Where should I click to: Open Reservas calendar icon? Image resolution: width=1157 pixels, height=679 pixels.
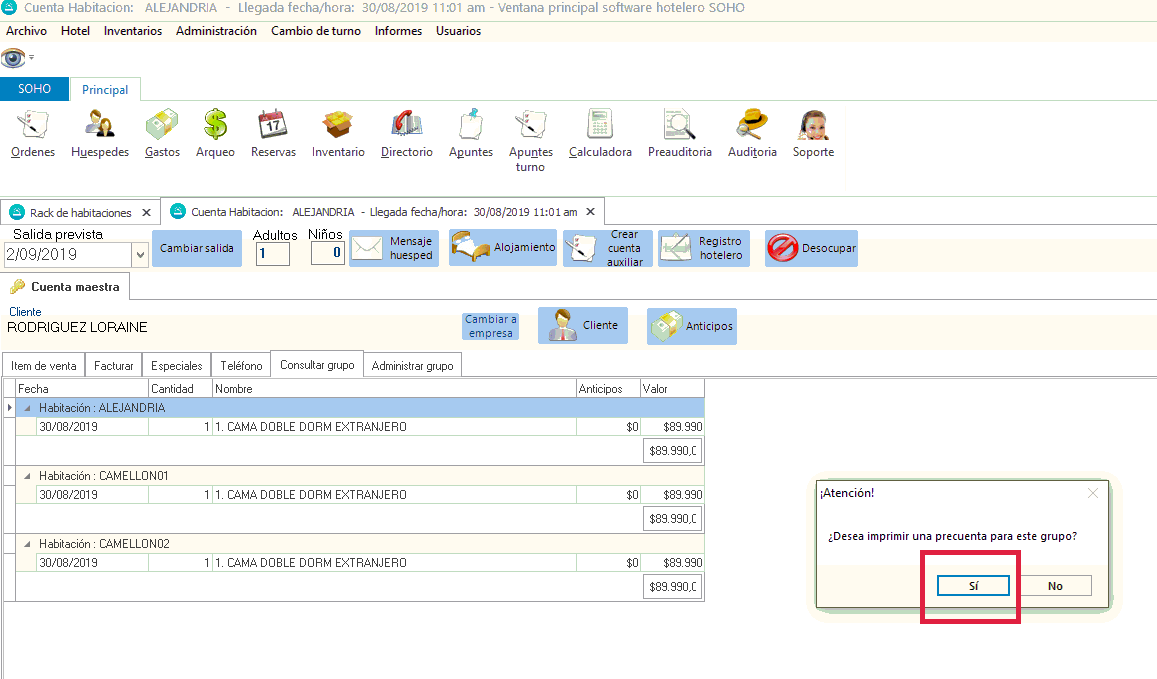coord(273,134)
